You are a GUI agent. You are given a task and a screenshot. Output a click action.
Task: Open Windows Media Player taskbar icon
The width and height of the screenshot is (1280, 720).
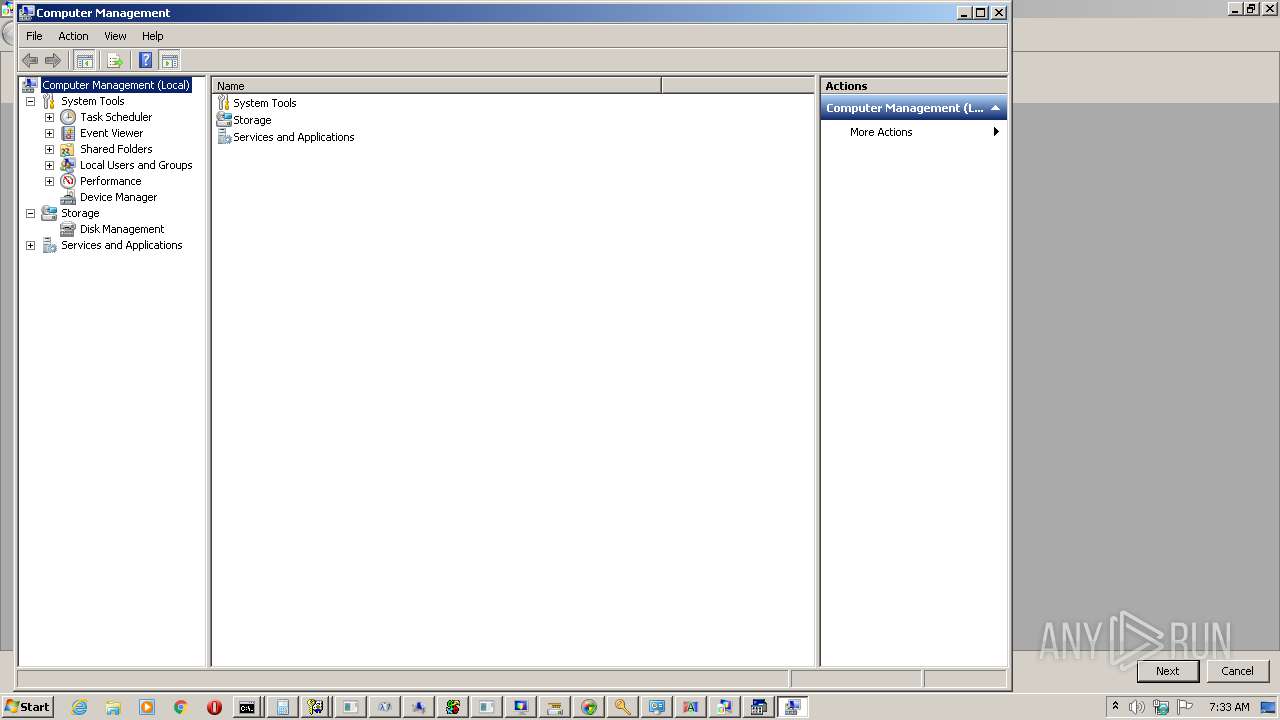click(147, 707)
